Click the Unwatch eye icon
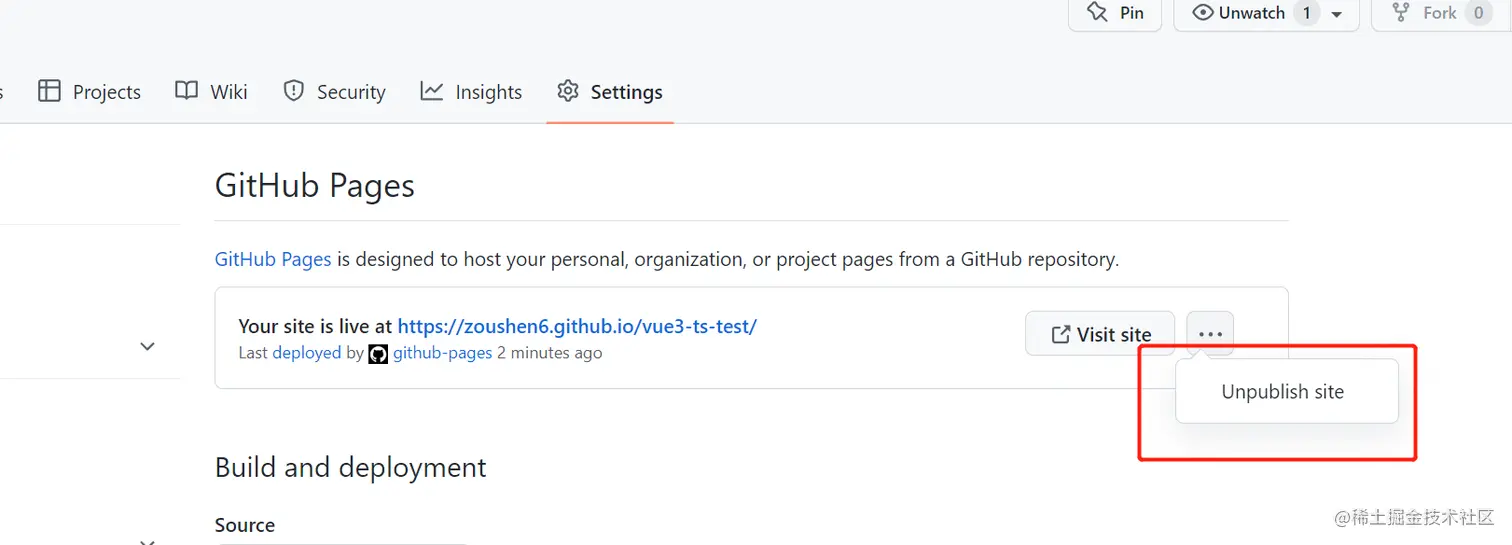This screenshot has height=545, width=1512. (1203, 13)
